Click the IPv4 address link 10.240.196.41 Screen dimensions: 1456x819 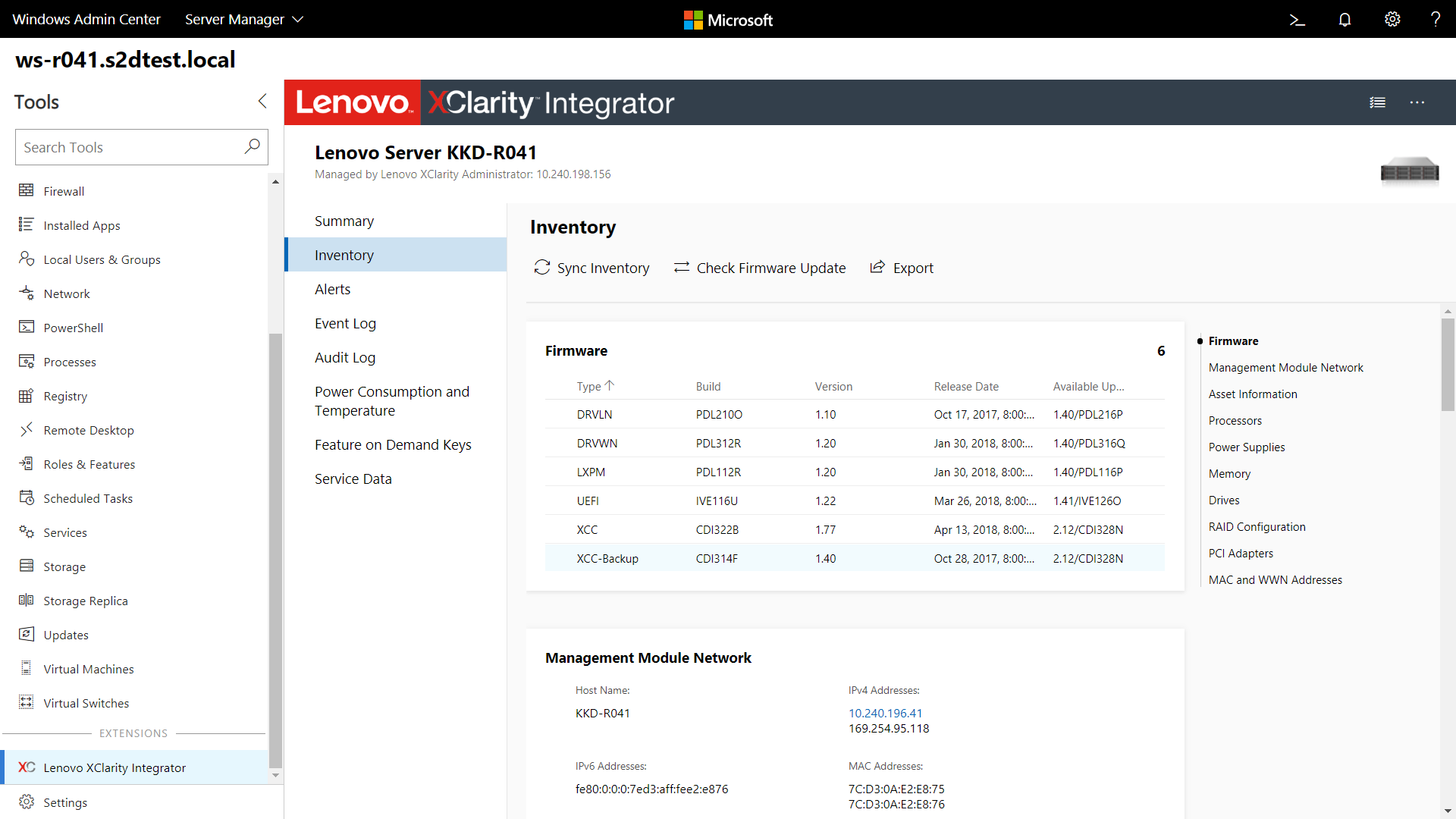coord(885,712)
